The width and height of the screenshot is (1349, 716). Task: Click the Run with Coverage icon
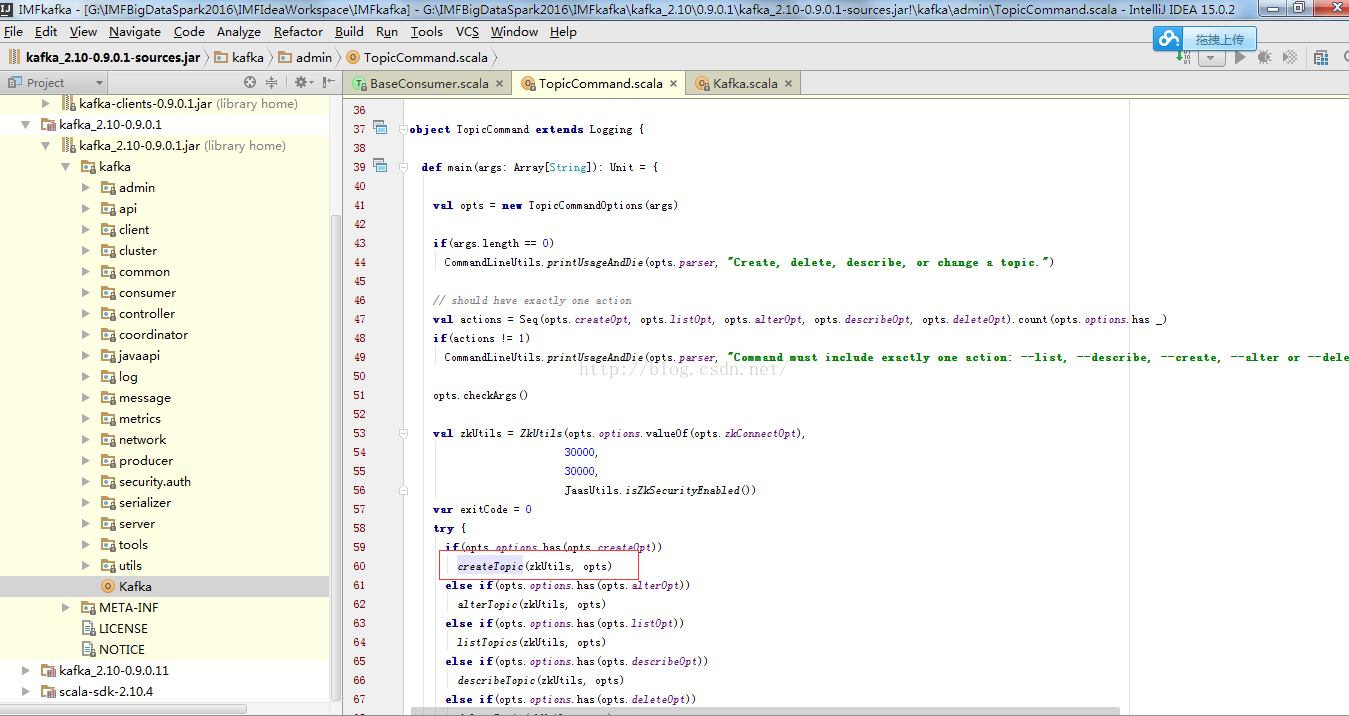click(1291, 57)
